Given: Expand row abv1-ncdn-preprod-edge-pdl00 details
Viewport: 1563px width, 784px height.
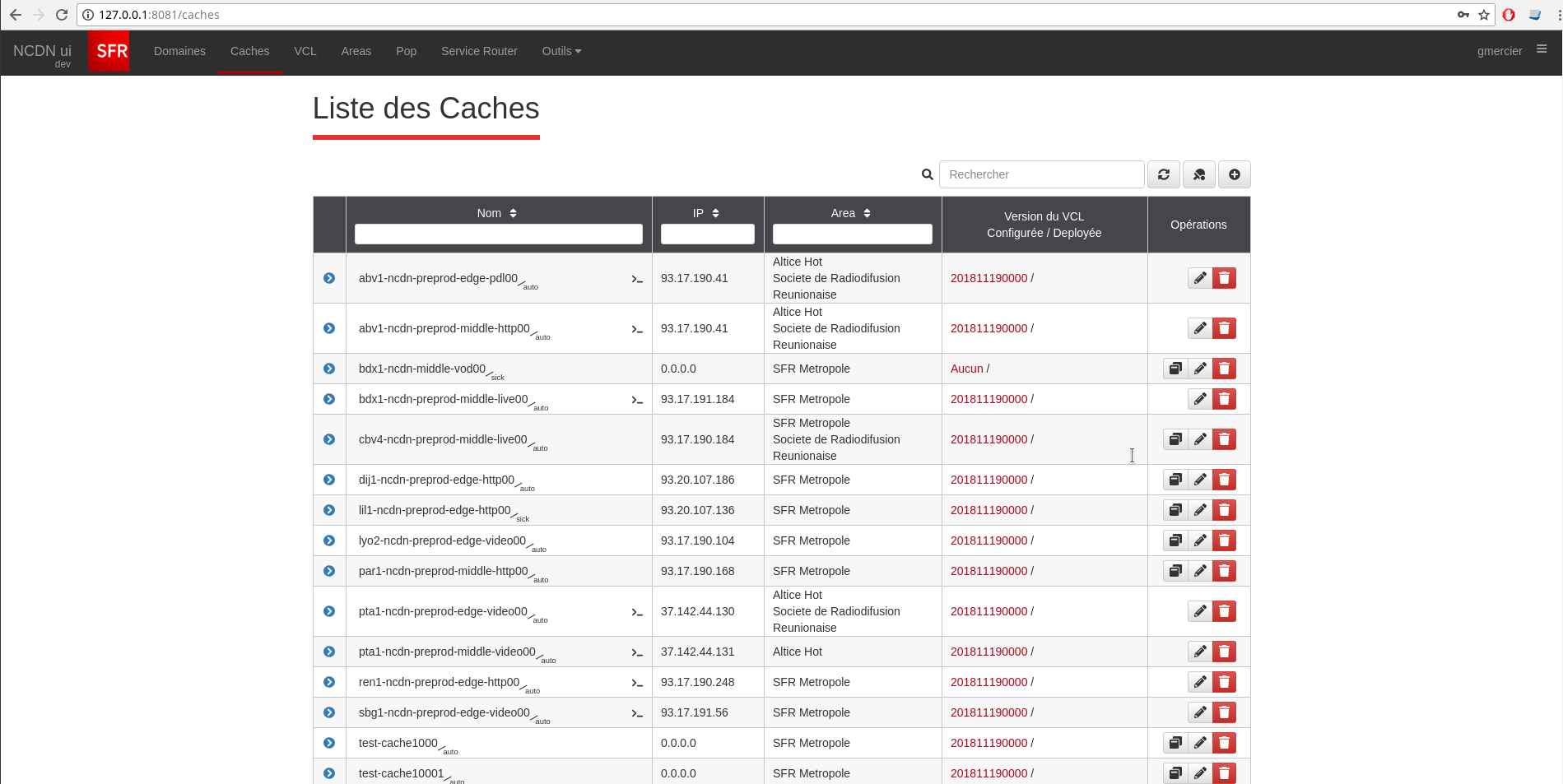Looking at the screenshot, I should (329, 278).
